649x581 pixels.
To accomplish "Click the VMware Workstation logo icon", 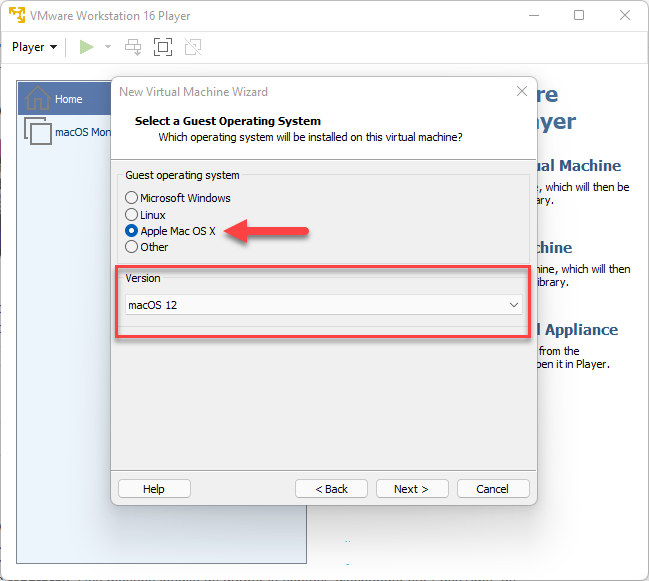I will (17, 15).
